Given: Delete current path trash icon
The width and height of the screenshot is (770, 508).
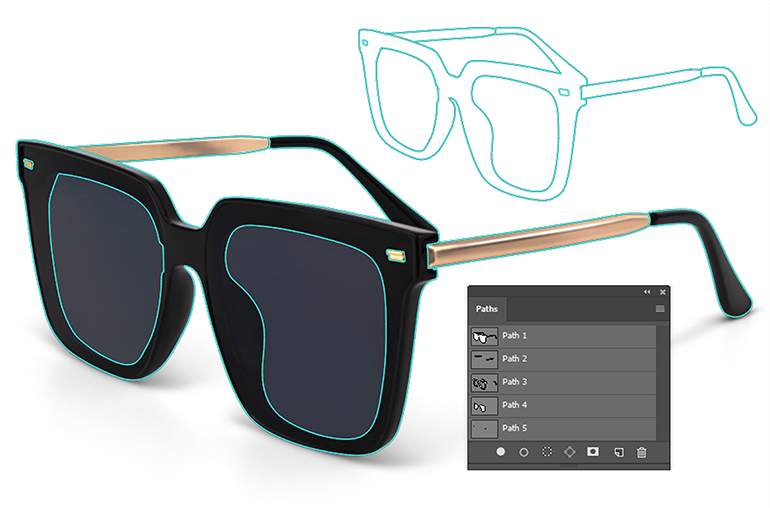Looking at the screenshot, I should coord(641,452).
